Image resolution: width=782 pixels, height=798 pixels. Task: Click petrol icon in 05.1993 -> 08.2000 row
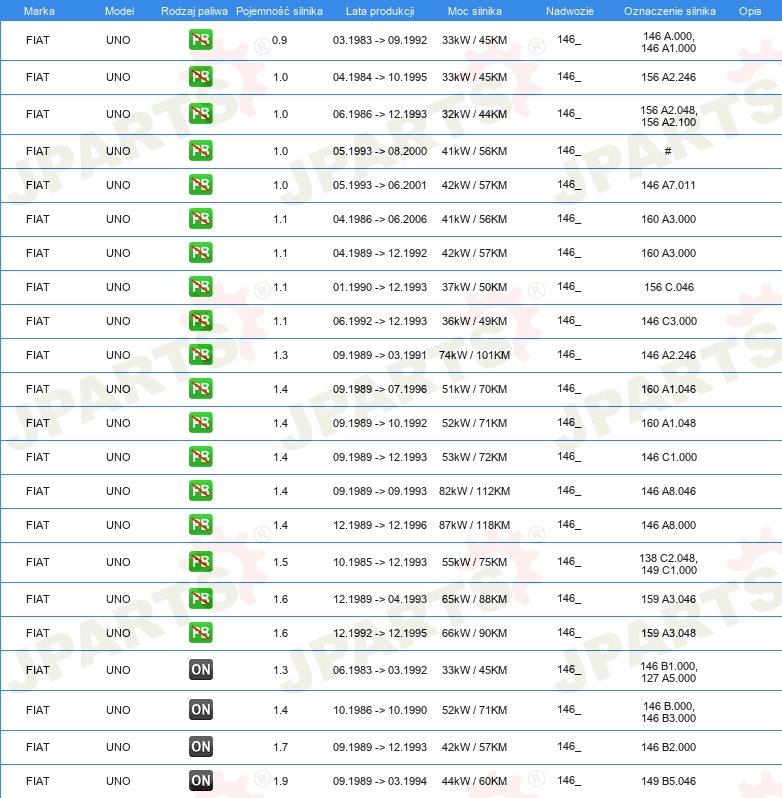pyautogui.click(x=200, y=151)
